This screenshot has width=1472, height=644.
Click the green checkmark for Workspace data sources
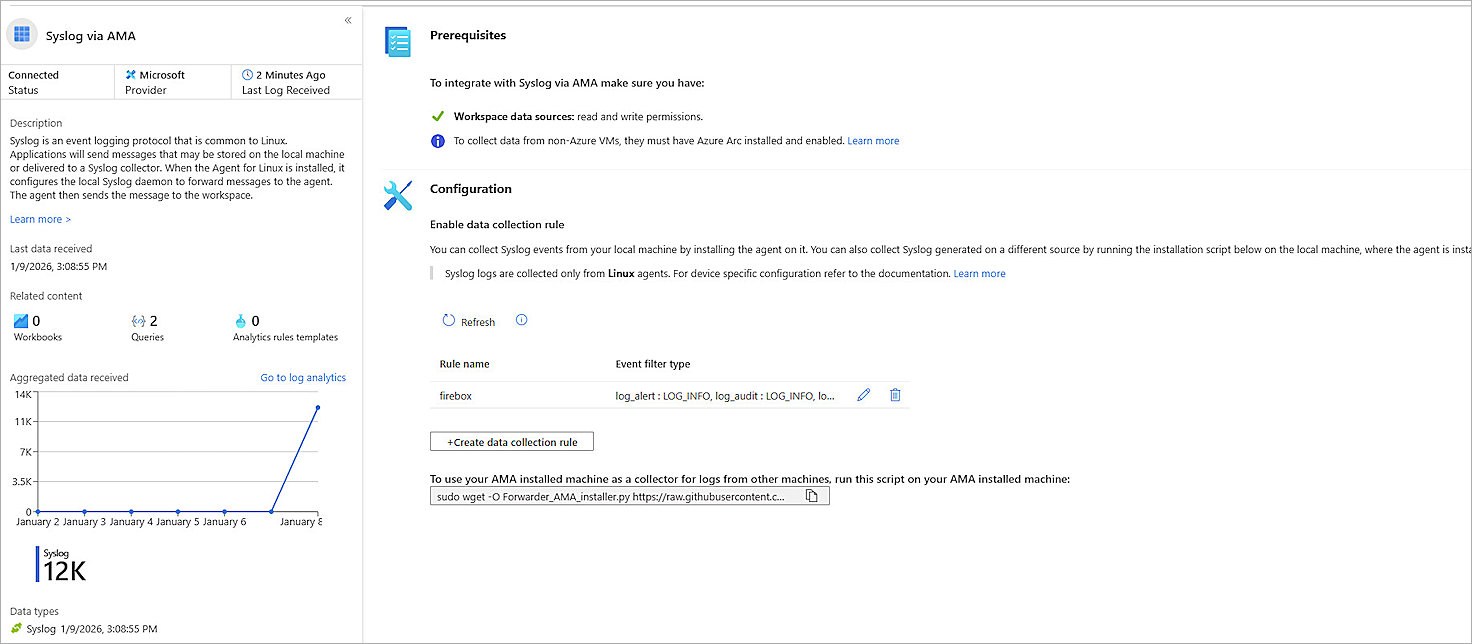point(437,116)
